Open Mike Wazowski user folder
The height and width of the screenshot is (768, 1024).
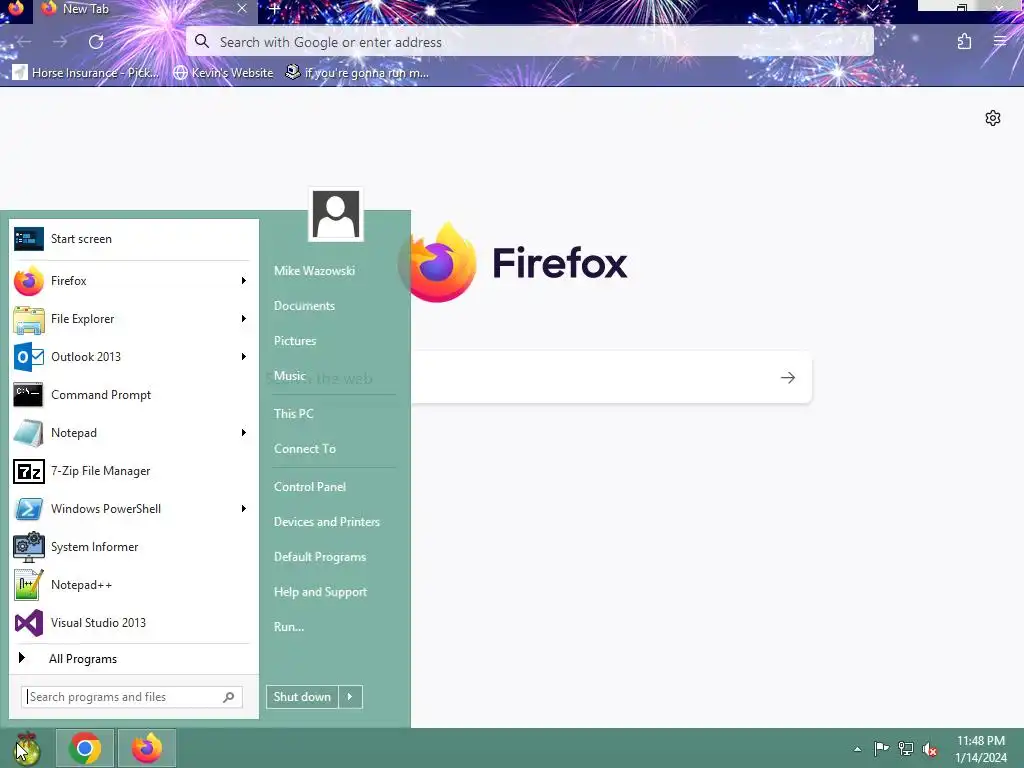tap(314, 270)
